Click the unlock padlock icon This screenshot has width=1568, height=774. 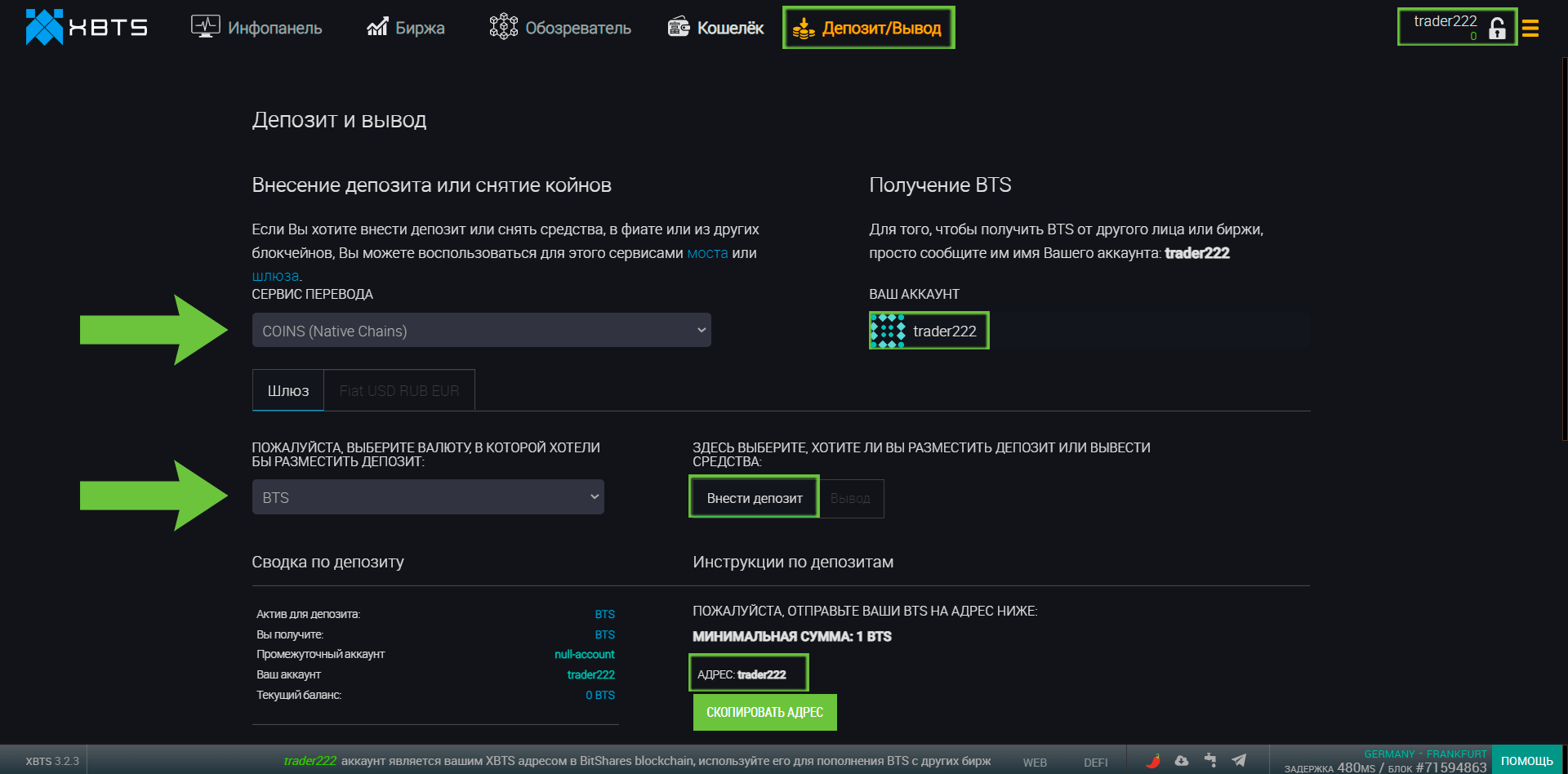1497,29
